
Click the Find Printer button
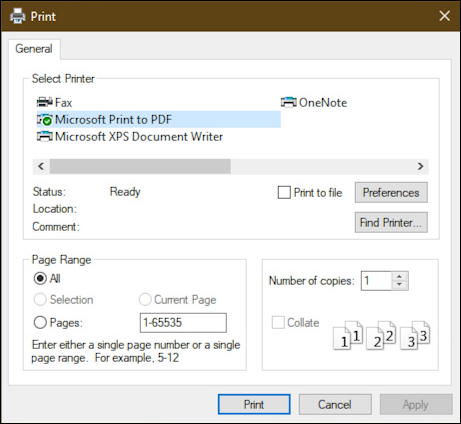(391, 222)
